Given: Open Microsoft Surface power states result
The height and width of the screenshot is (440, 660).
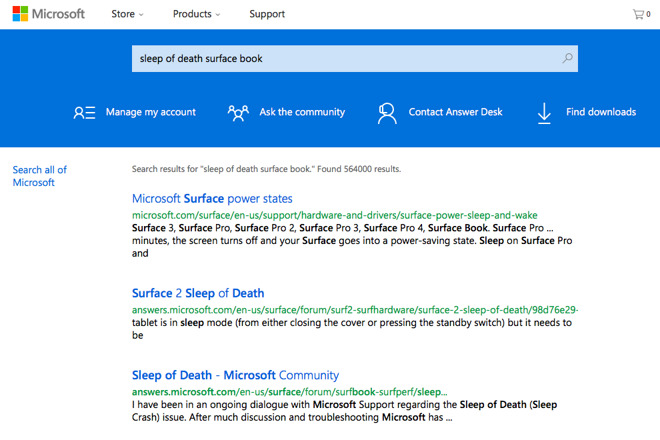Looking at the screenshot, I should tap(212, 199).
